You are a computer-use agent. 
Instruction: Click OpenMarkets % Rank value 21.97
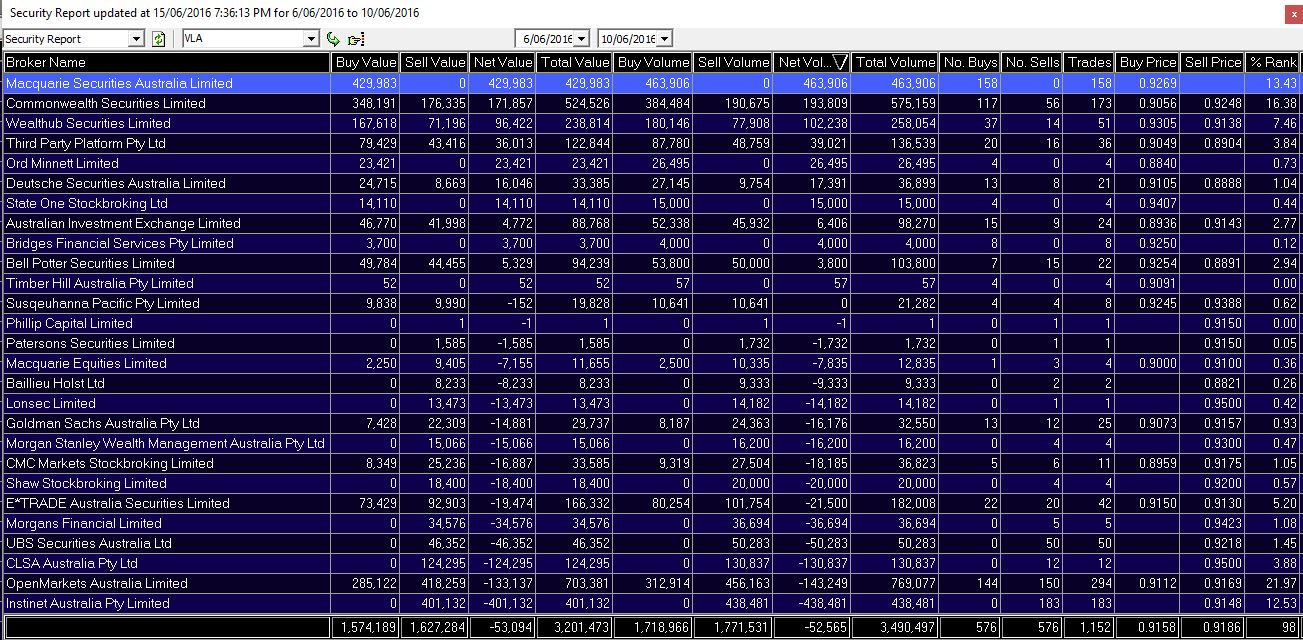tap(1273, 583)
